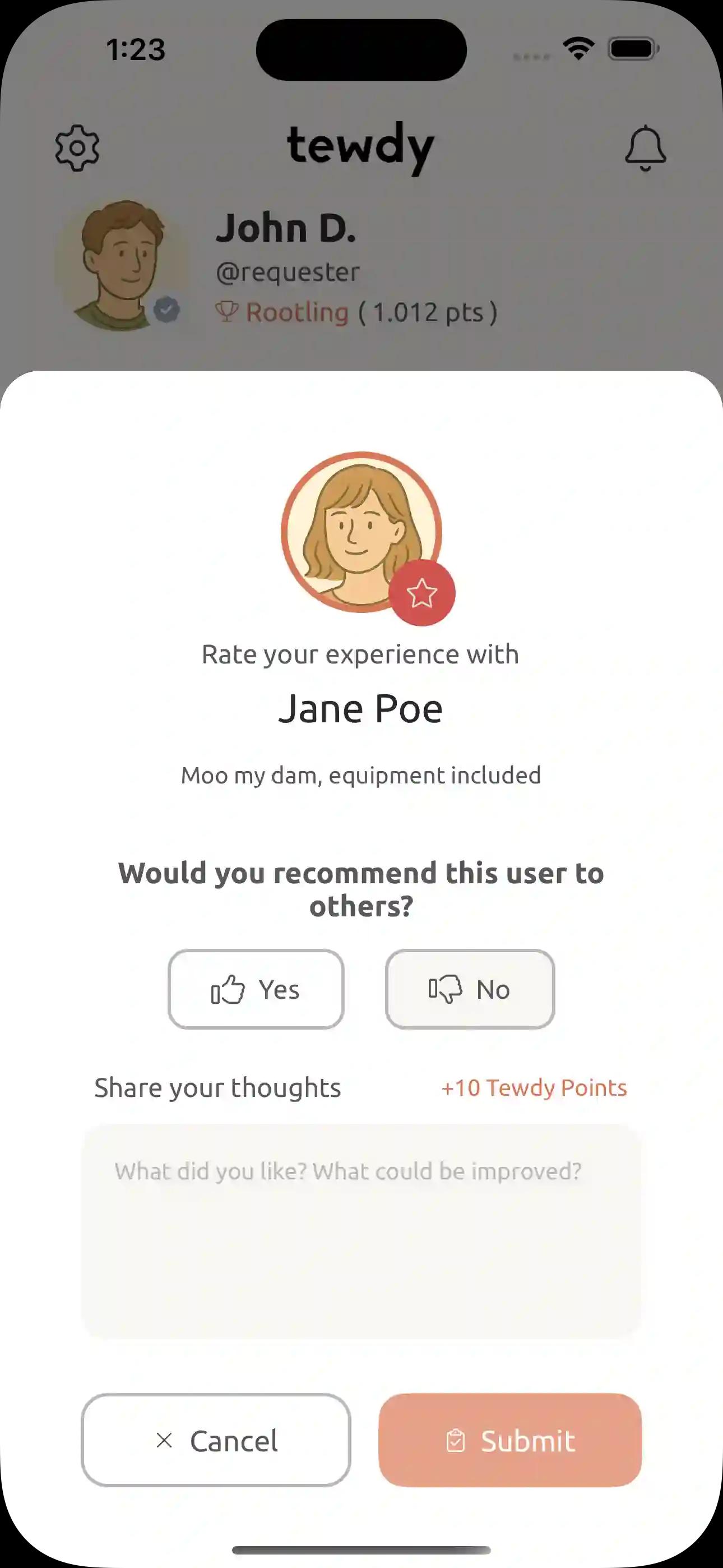
Task: Click the tewdy app title
Action: click(x=361, y=147)
